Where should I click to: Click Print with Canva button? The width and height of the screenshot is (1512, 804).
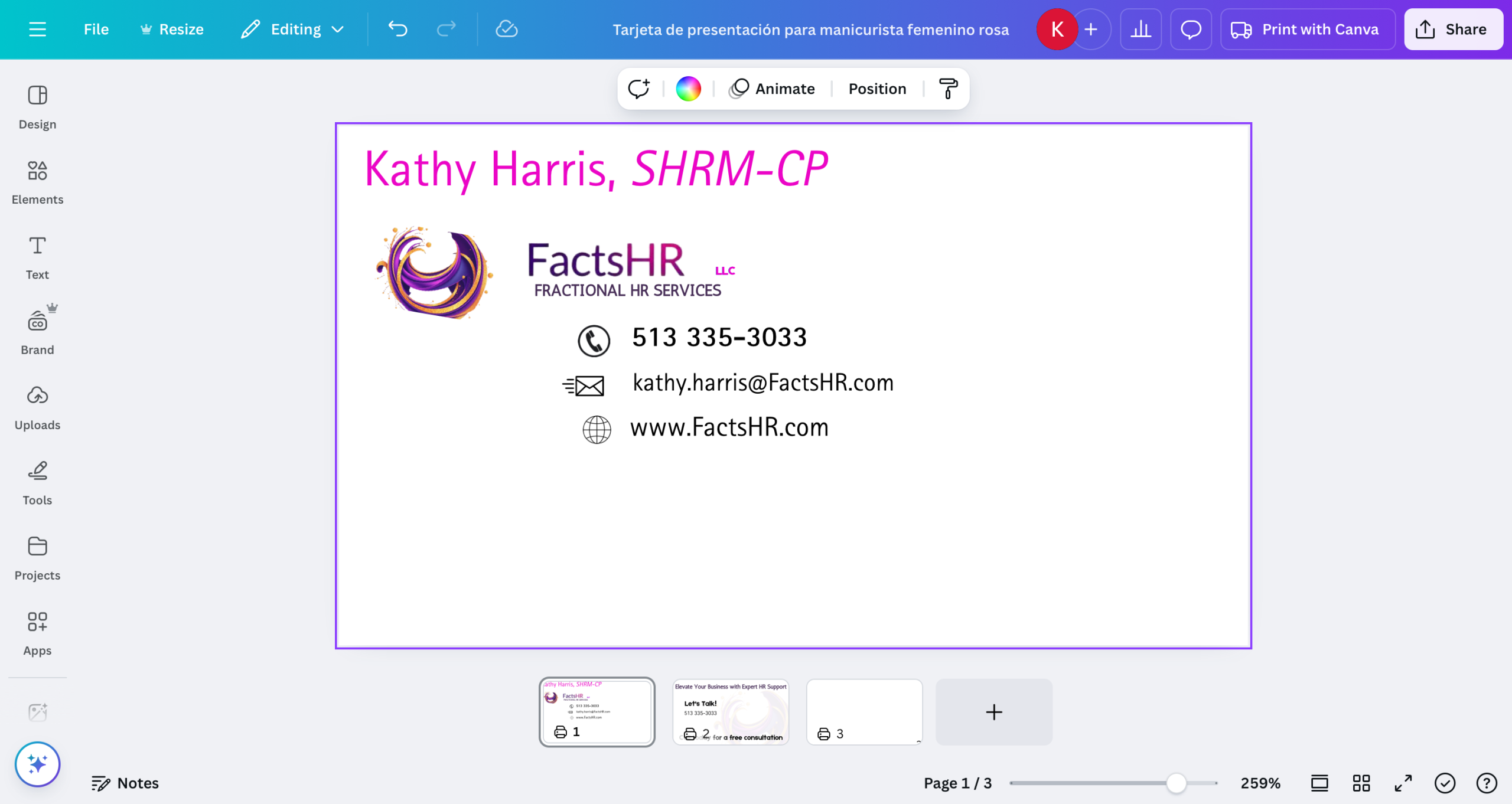tap(1308, 30)
